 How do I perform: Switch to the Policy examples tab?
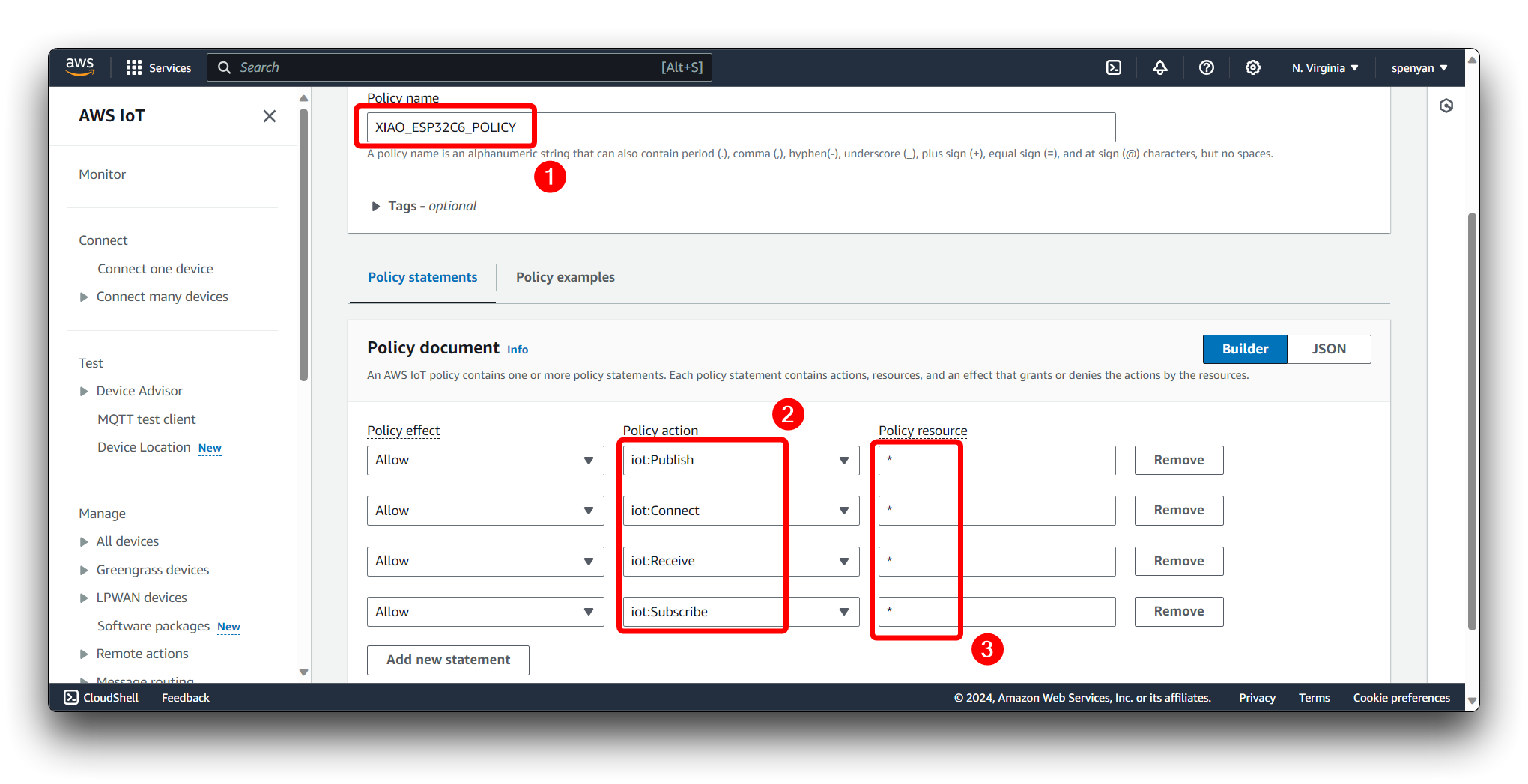566,277
